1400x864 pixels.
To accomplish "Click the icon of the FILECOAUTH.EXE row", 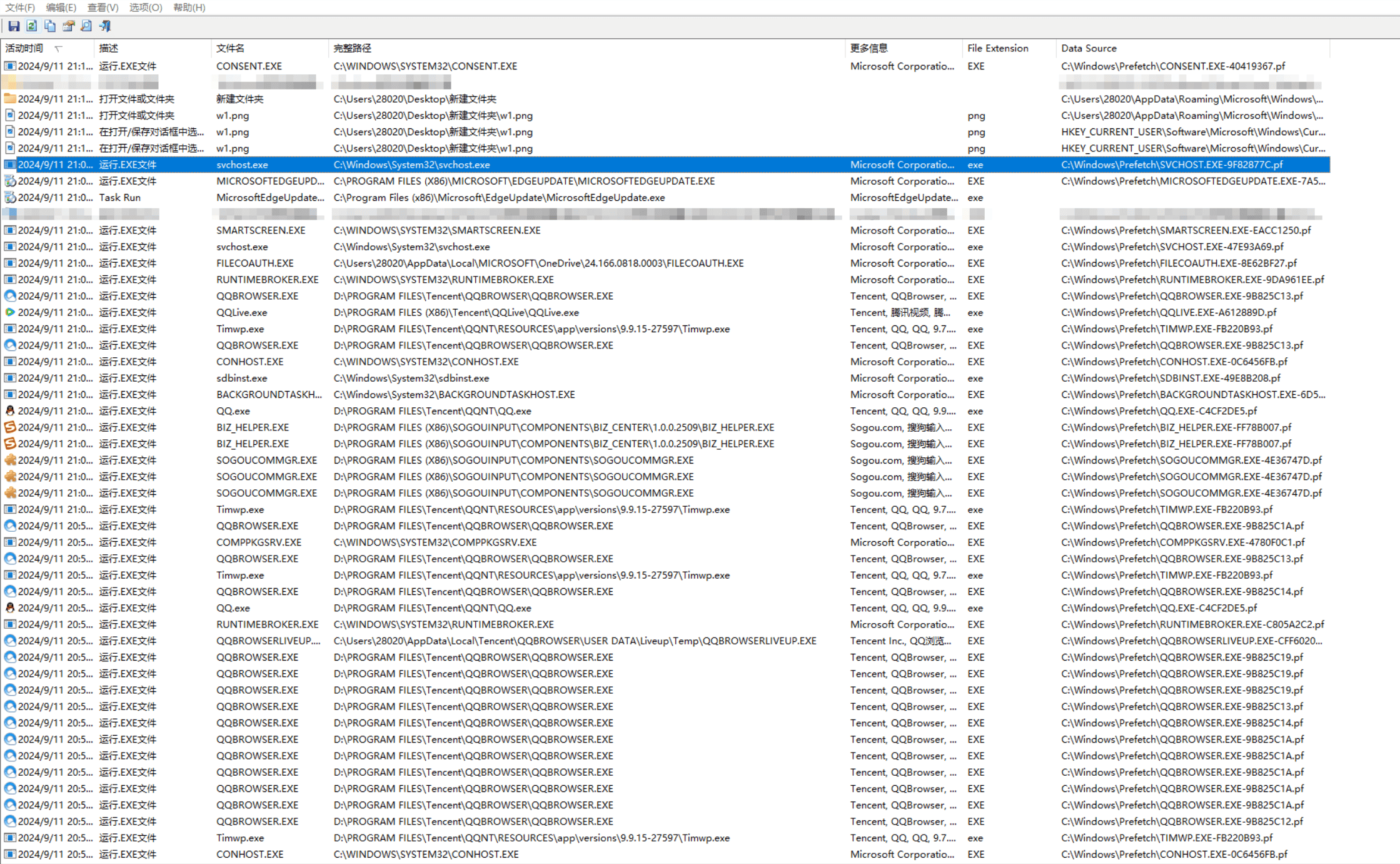I will click(x=10, y=263).
